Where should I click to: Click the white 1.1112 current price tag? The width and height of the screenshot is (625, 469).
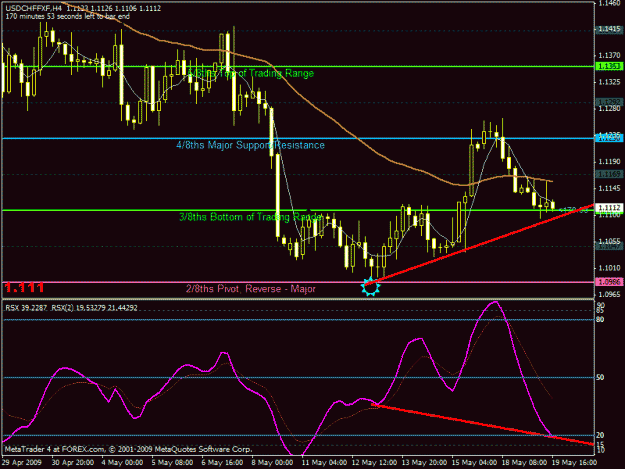pyautogui.click(x=609, y=208)
